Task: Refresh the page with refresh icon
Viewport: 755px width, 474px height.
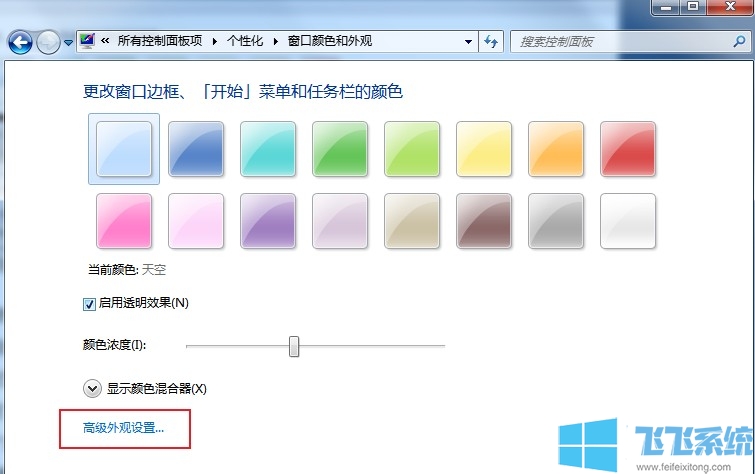Action: point(491,41)
